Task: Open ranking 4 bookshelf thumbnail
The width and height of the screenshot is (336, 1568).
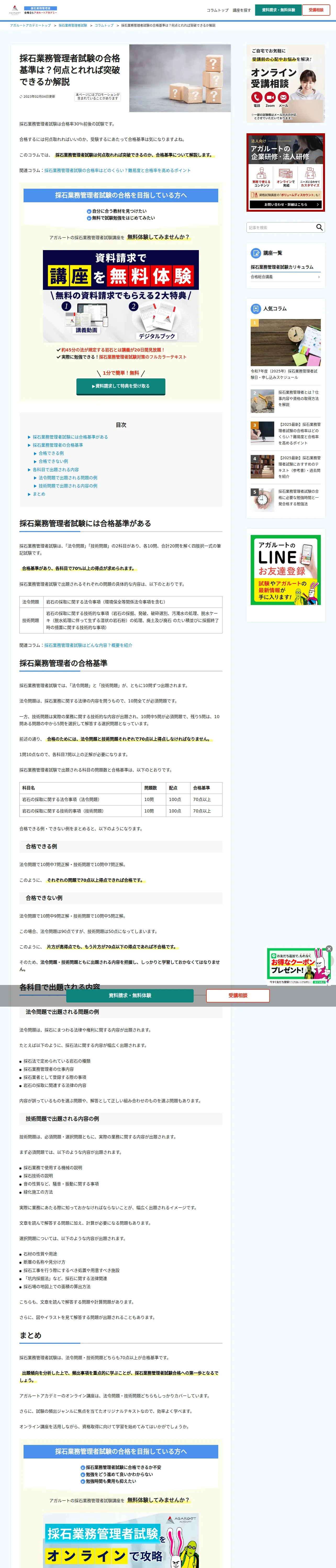Action: tap(262, 467)
